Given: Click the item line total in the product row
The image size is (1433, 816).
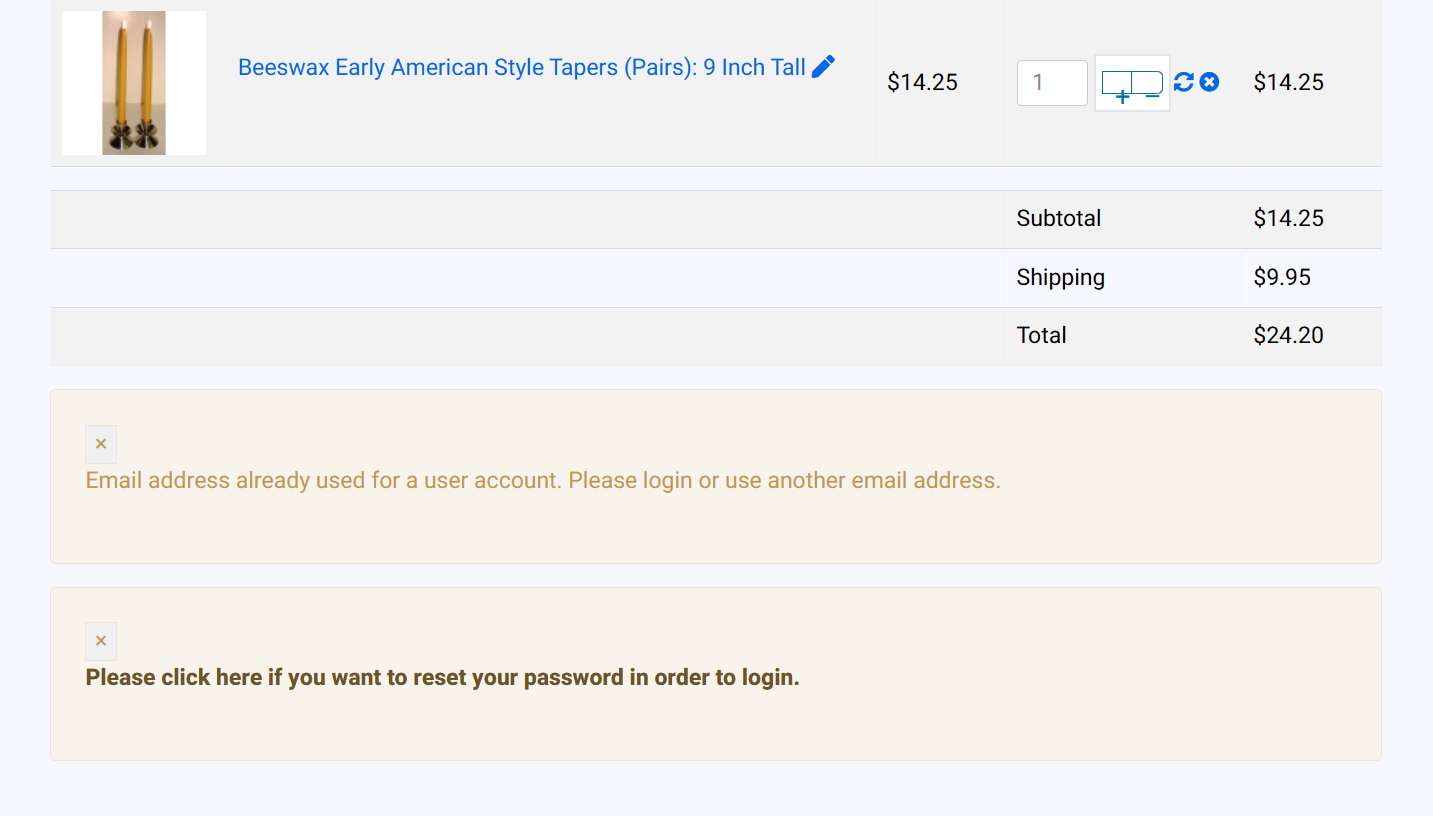Looking at the screenshot, I should pyautogui.click(x=1288, y=83).
